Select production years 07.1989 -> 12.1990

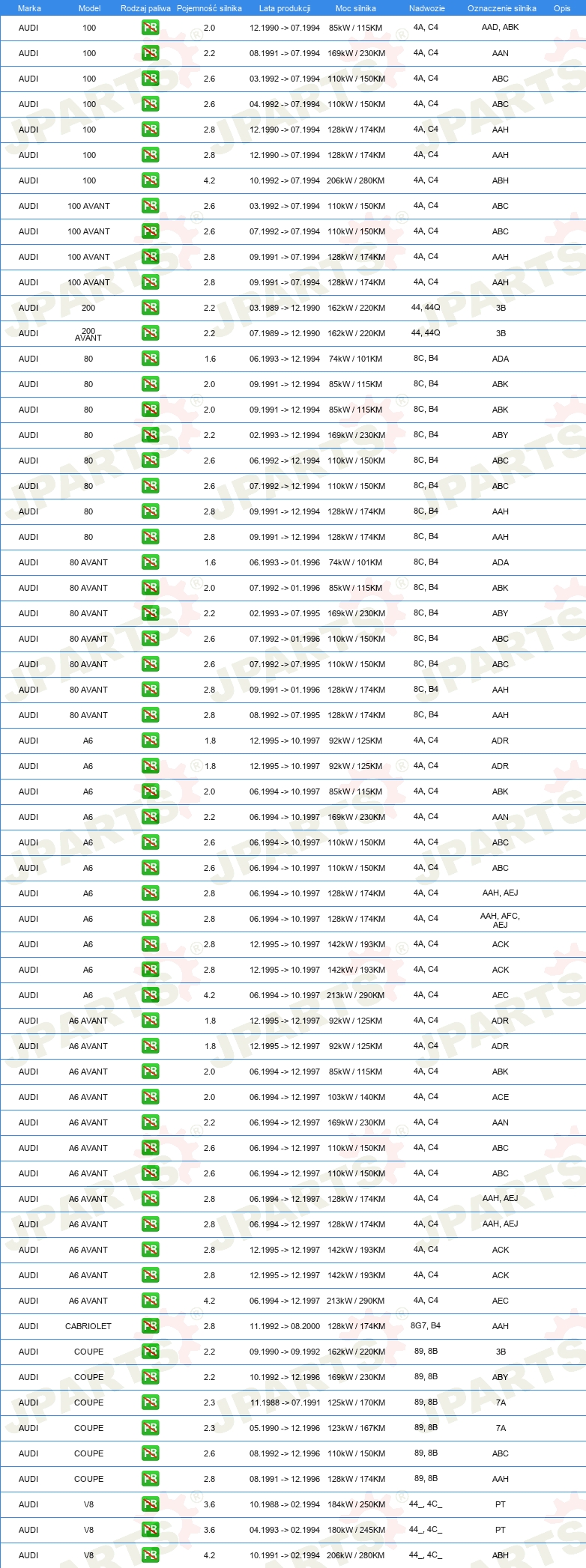point(285,333)
